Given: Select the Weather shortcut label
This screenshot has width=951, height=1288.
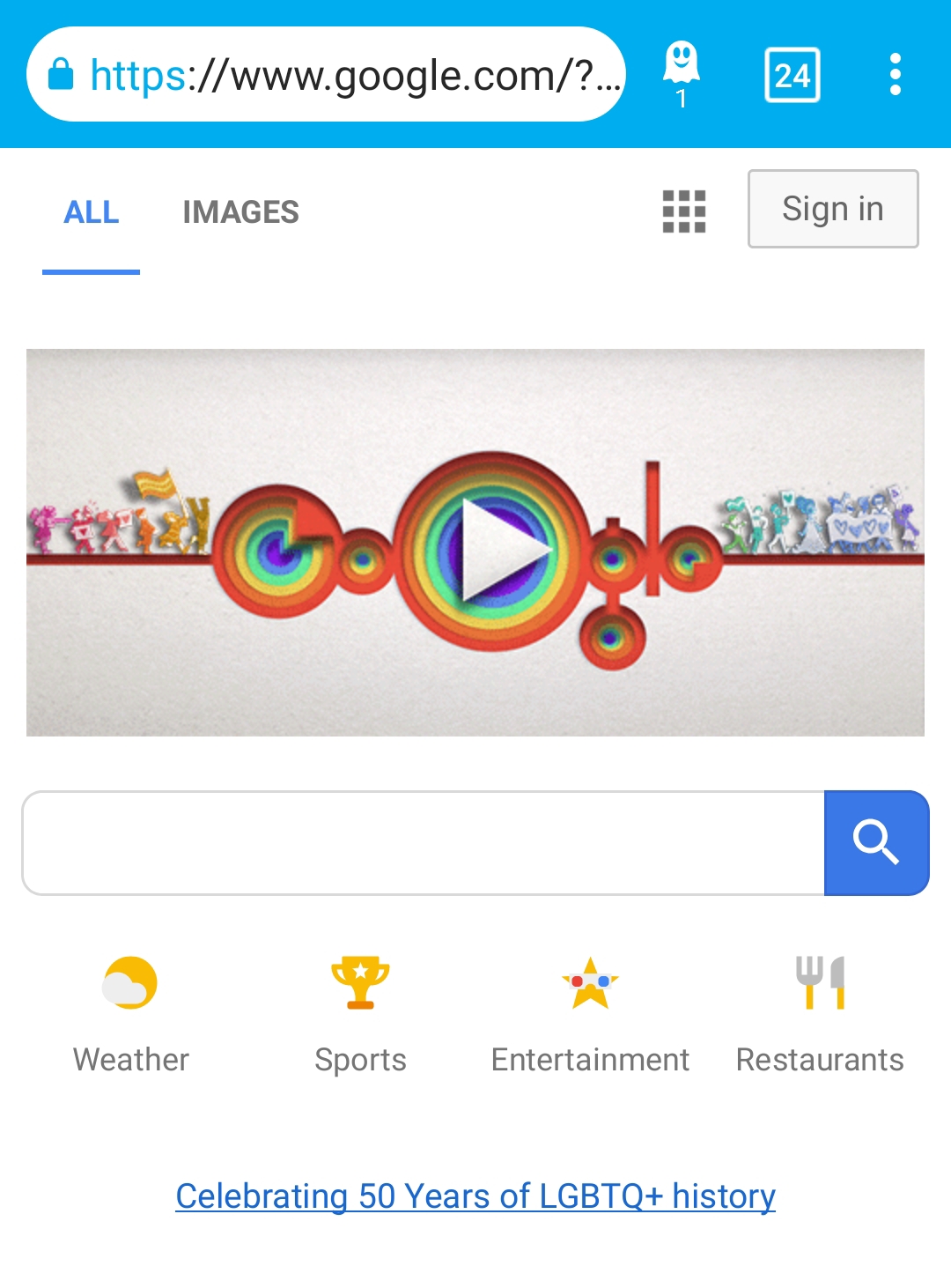Looking at the screenshot, I should coord(130,1060).
